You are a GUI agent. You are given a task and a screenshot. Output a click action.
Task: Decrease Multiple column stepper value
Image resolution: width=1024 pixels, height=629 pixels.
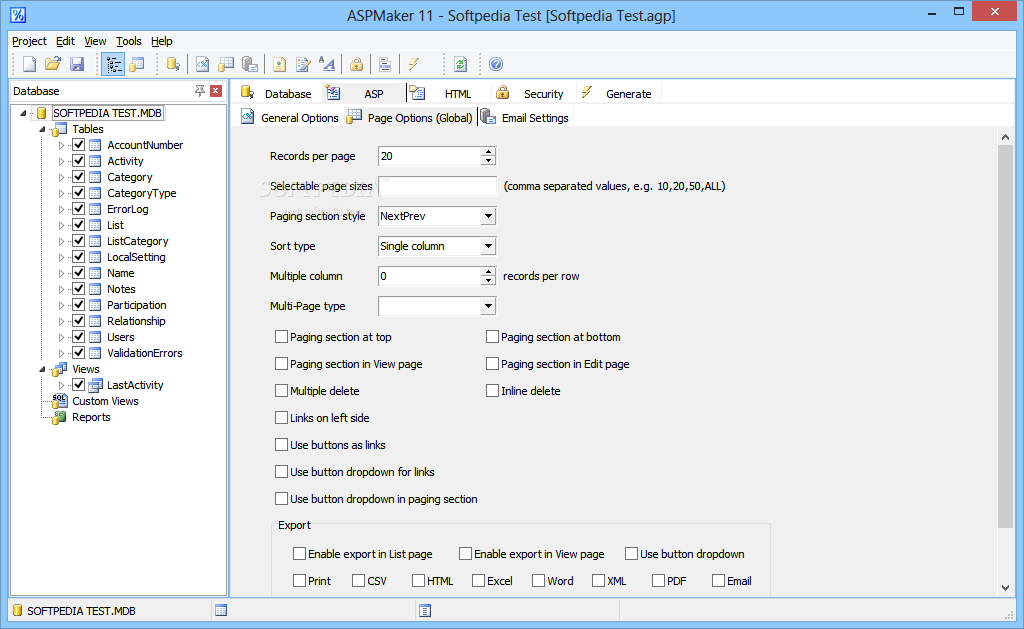coord(488,281)
